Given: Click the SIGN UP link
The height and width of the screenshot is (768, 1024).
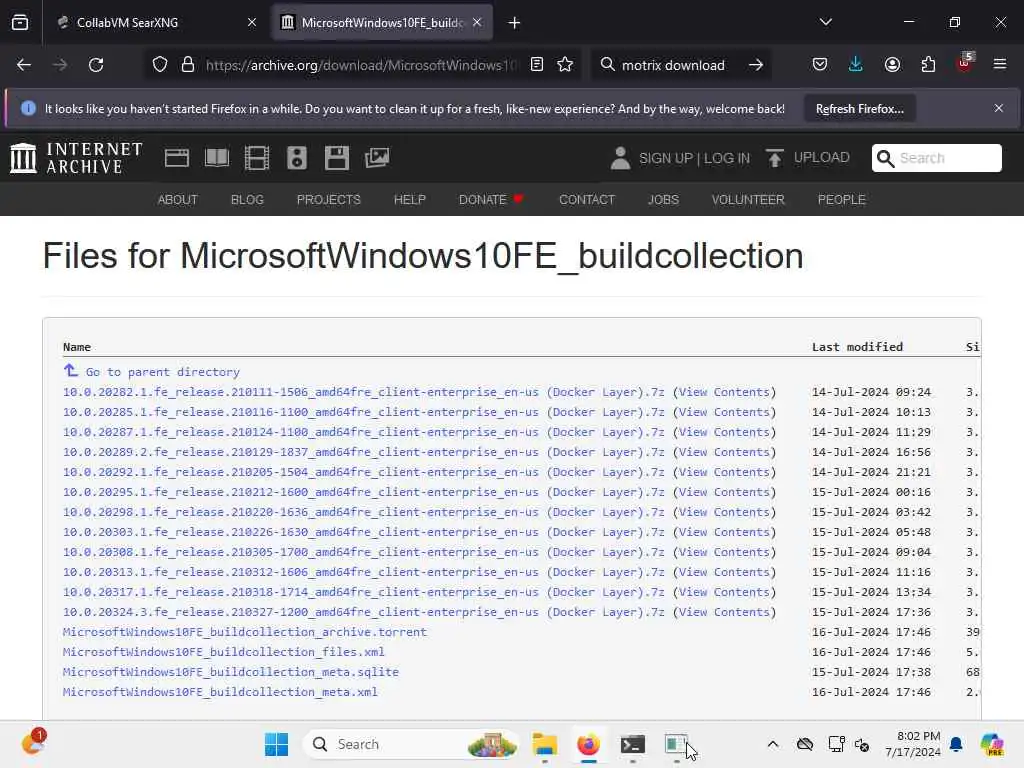Looking at the screenshot, I should pyautogui.click(x=665, y=159).
